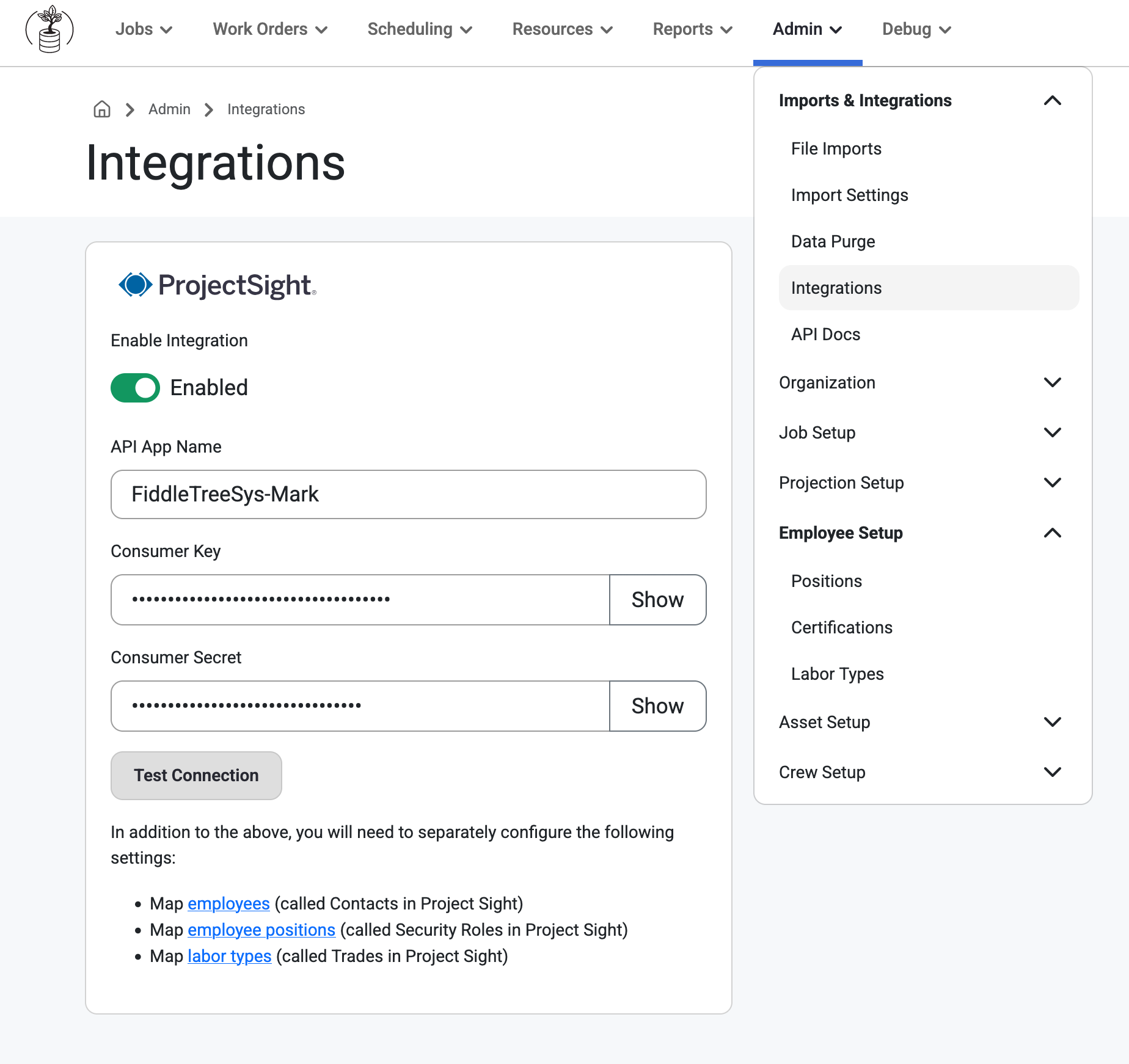Click the Integrations breadcrumb text
1129x1064 pixels.
266,109
